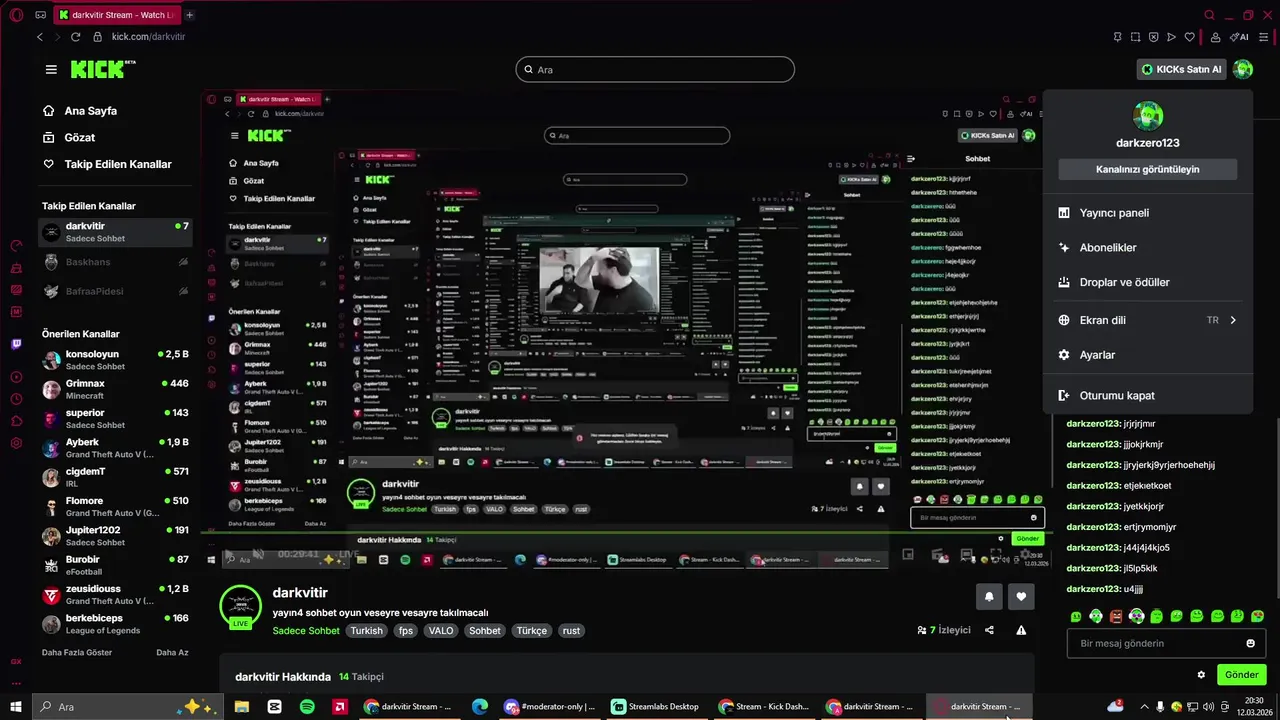The height and width of the screenshot is (720, 1280).
Task: Click Daha Fazla Göster under recommended channels
Action: coord(75,652)
